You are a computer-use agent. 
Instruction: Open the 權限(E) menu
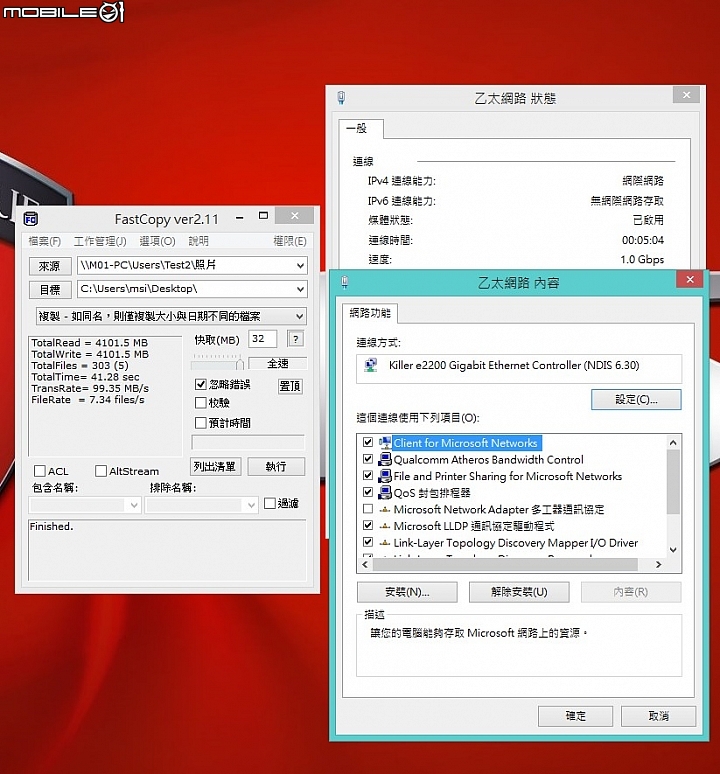coord(290,241)
